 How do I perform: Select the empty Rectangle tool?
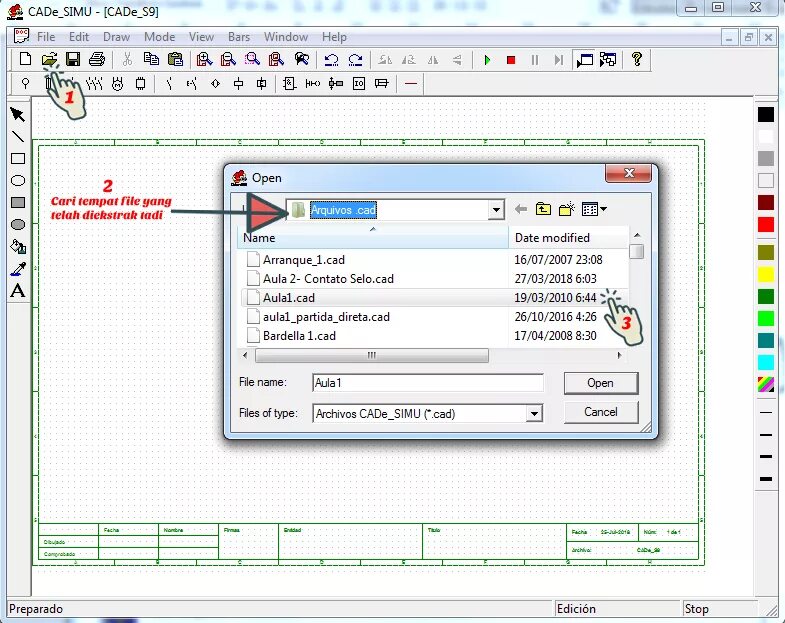pyautogui.click(x=18, y=159)
